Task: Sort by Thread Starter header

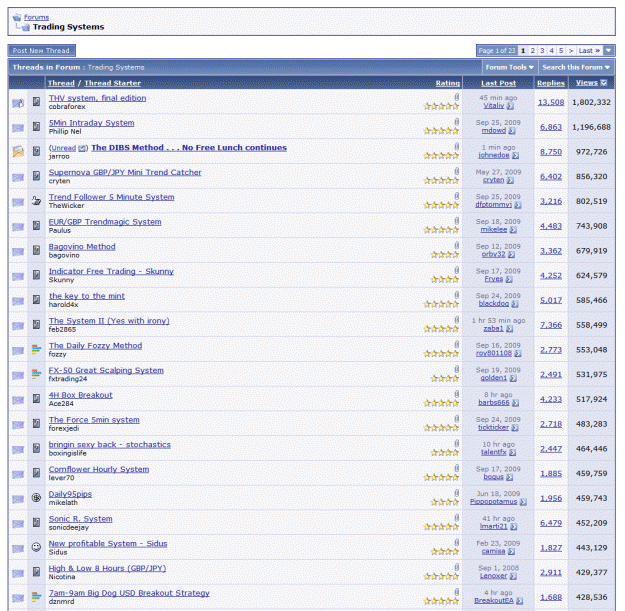Action: pyautogui.click(x=112, y=83)
